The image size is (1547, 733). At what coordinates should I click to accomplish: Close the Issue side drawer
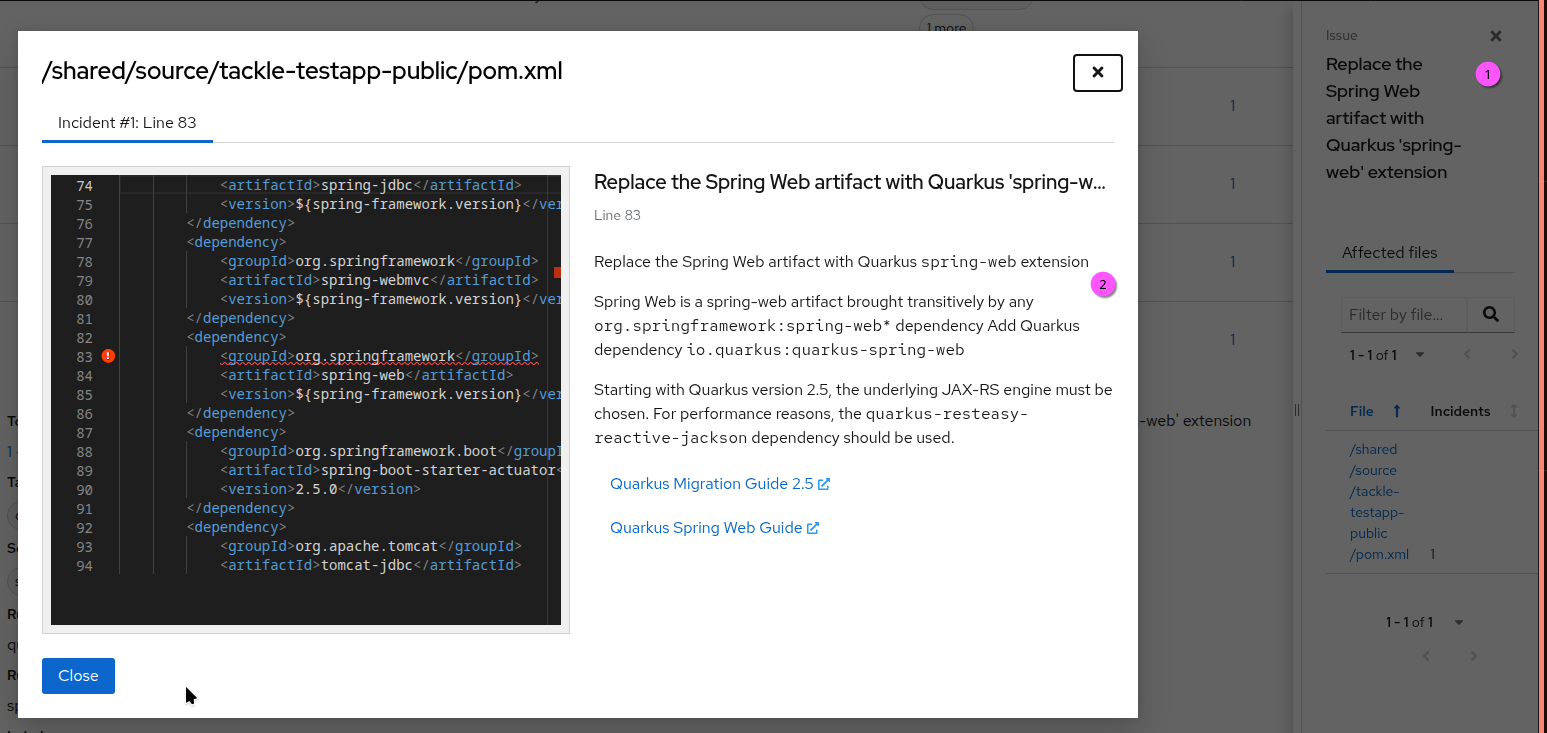[1496, 36]
